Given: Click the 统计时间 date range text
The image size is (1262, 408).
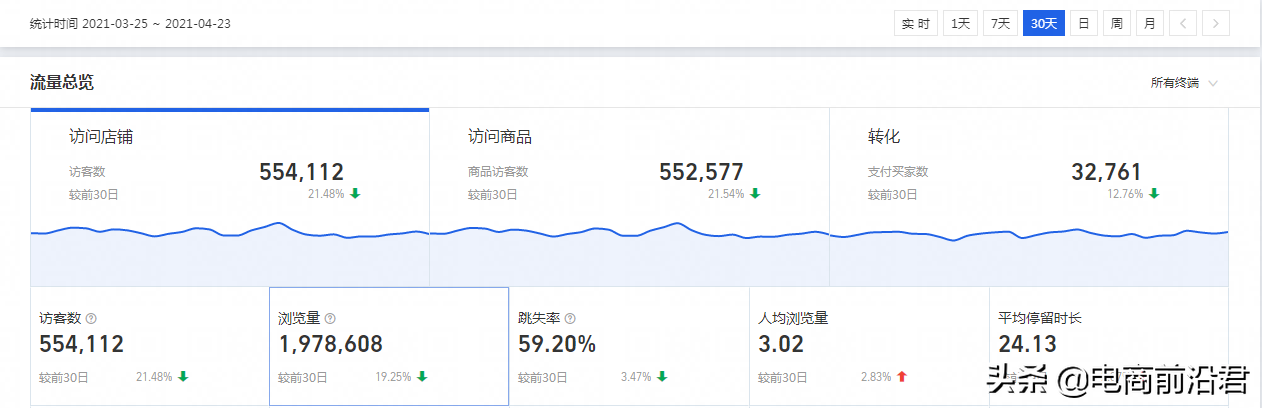Looking at the screenshot, I should pyautogui.click(x=130, y=23).
